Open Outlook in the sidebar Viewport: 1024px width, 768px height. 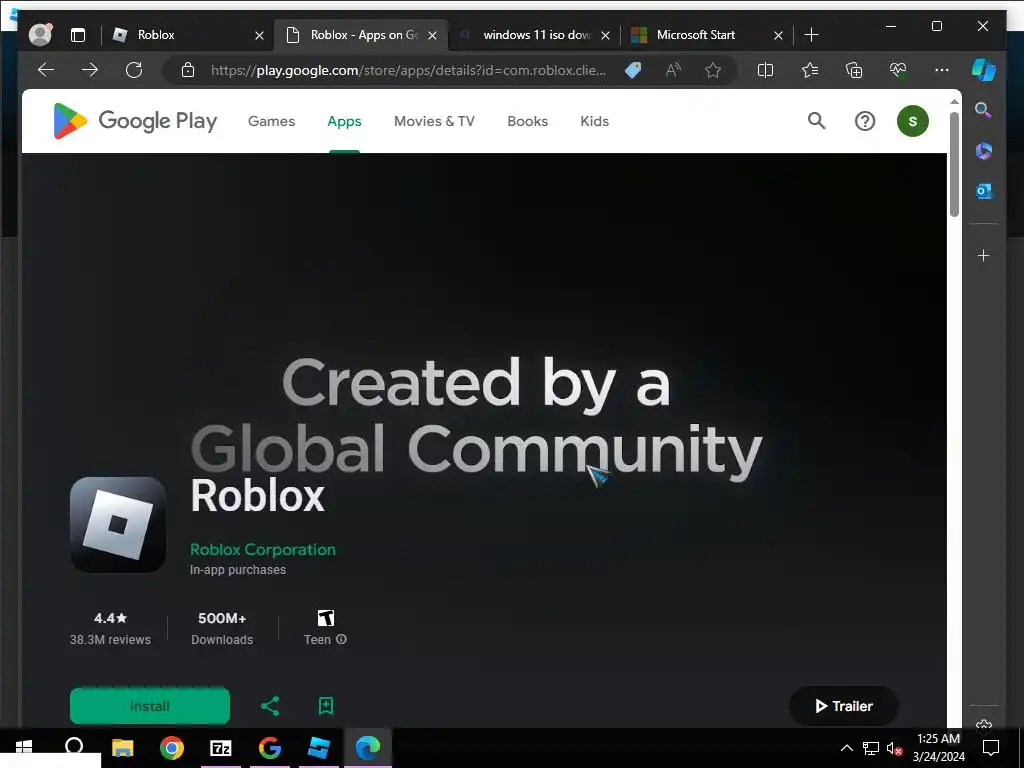984,191
